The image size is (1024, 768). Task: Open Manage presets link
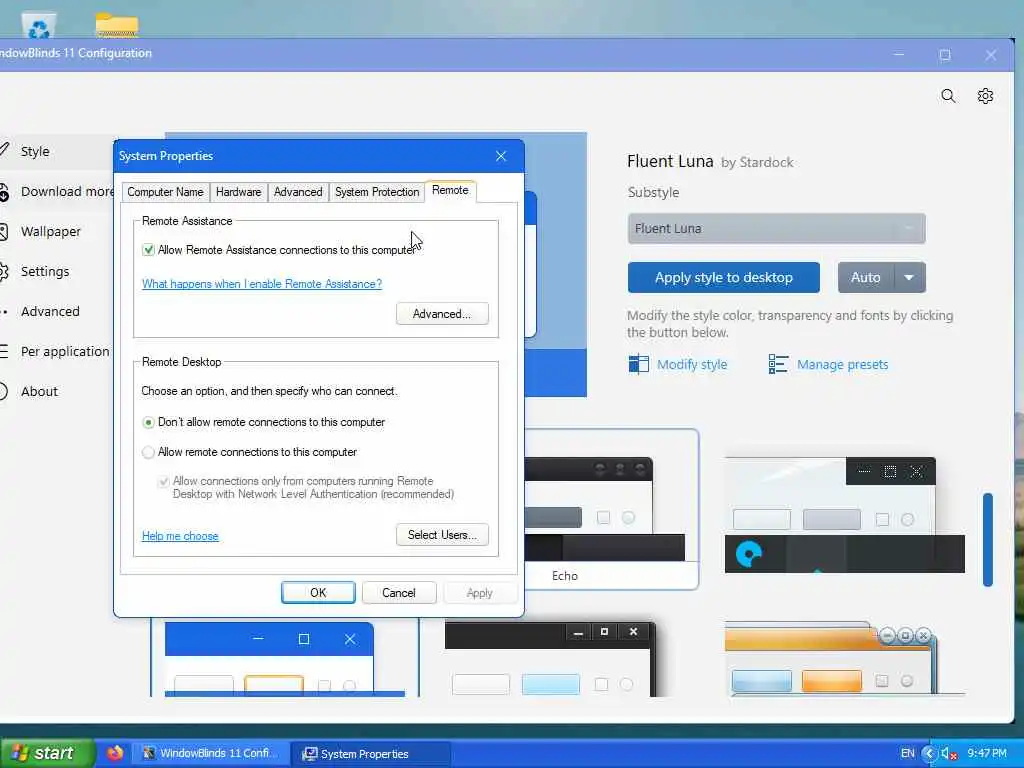point(842,364)
